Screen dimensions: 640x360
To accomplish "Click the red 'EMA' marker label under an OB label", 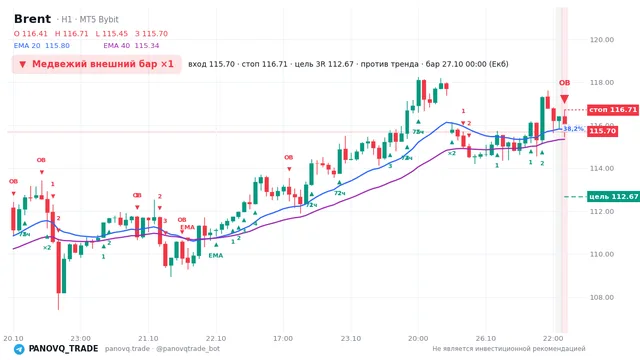I will 187,227.
